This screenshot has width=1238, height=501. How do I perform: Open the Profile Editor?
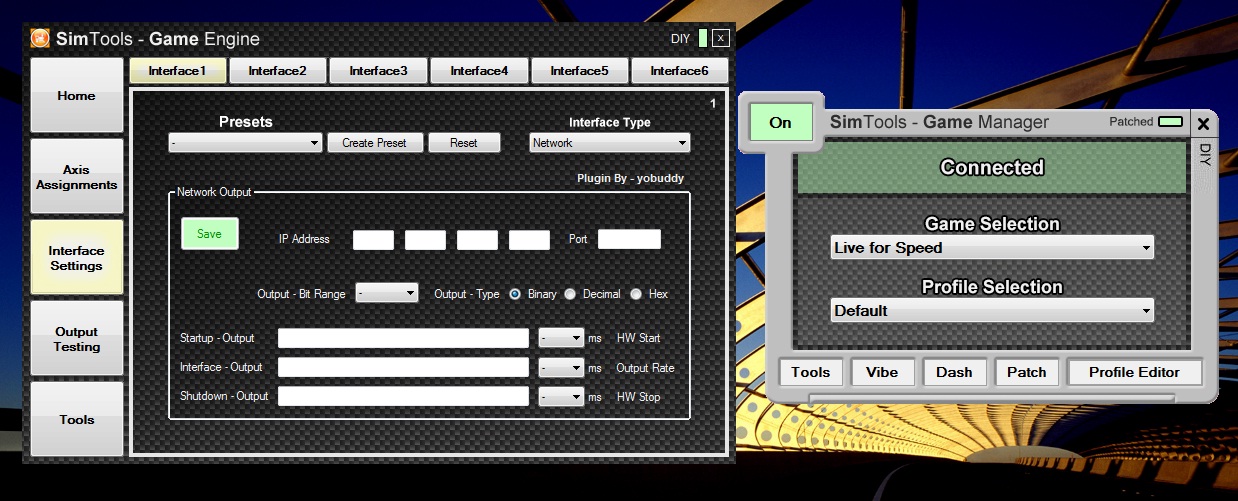click(1134, 372)
